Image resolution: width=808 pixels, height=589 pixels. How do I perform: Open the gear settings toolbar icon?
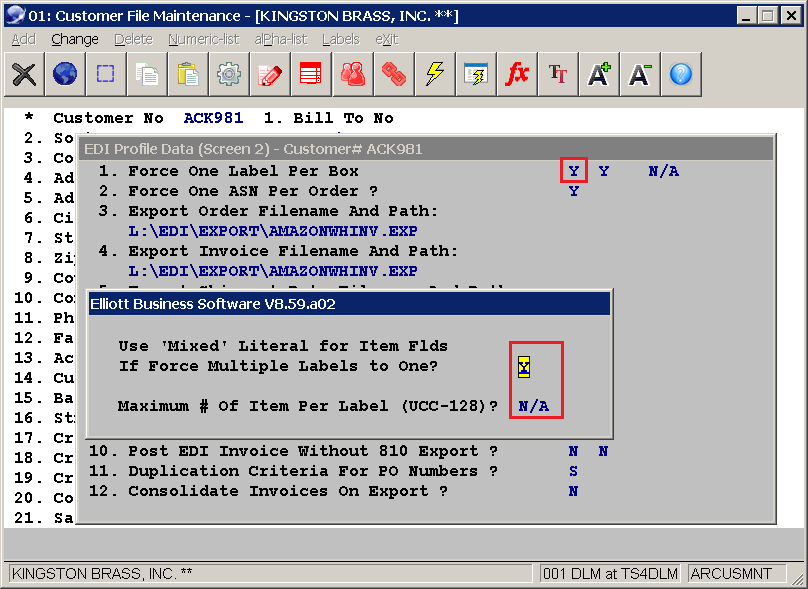tap(229, 74)
